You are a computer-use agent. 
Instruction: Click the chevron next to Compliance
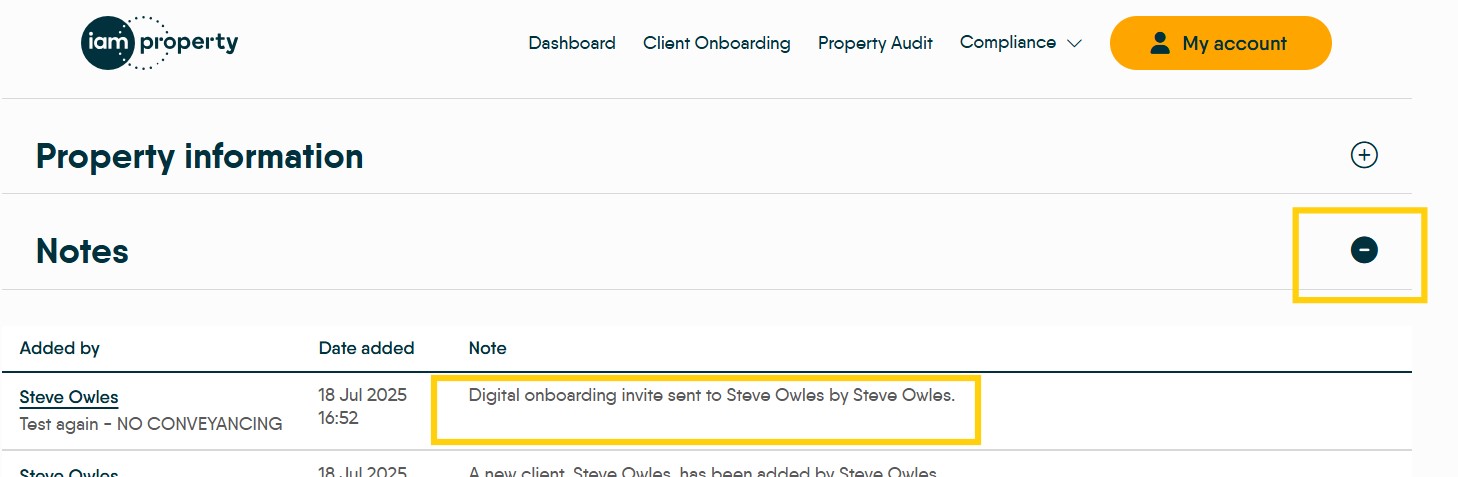(1075, 44)
